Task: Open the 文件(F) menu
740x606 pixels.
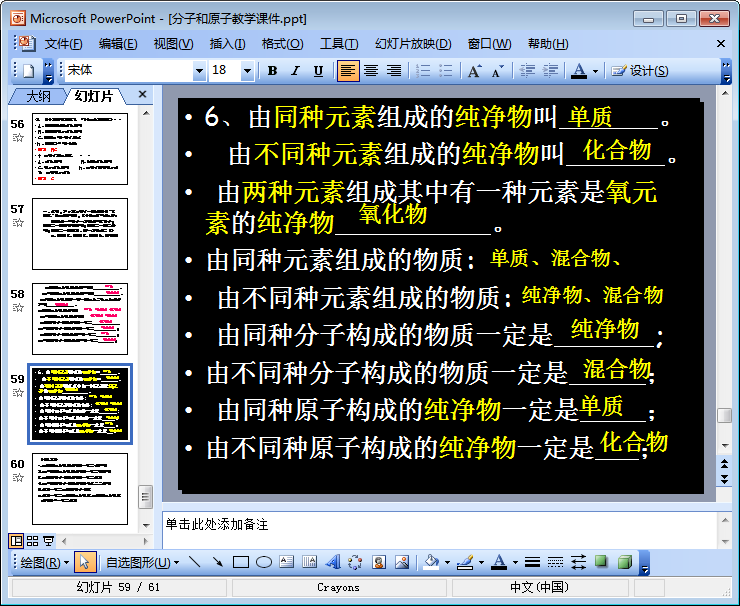Action: click(63, 44)
